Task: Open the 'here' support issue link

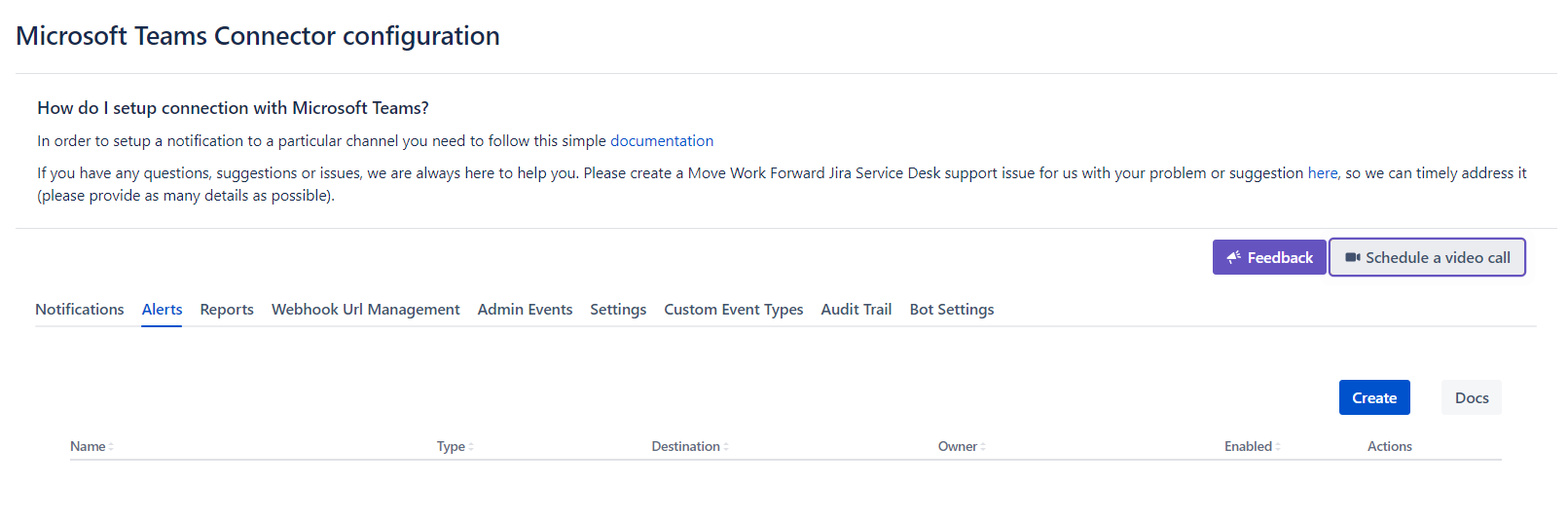Action: 1322,173
